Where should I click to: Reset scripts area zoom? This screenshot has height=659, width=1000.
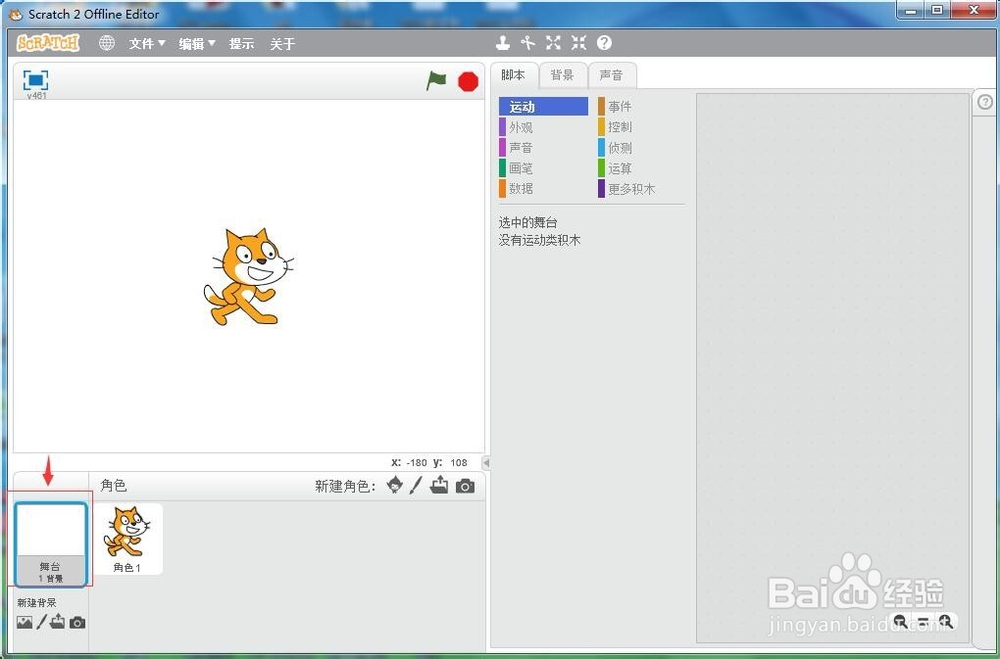(x=923, y=621)
